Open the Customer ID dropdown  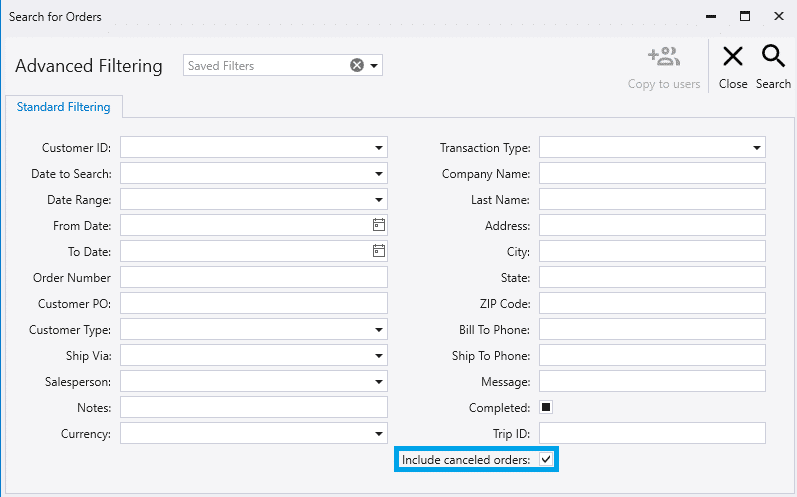[379, 148]
